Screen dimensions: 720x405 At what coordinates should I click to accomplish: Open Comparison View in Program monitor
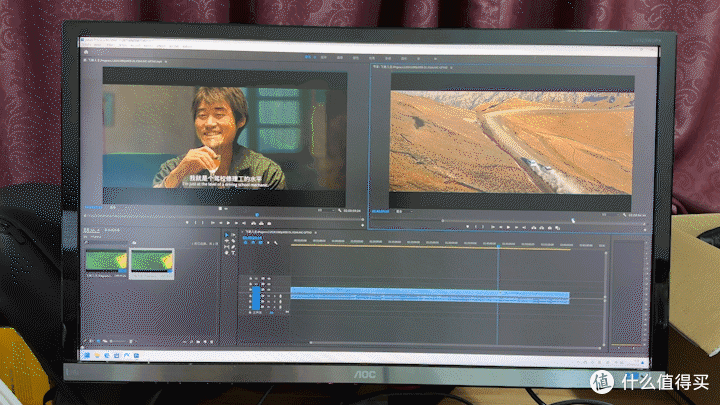click(557, 228)
